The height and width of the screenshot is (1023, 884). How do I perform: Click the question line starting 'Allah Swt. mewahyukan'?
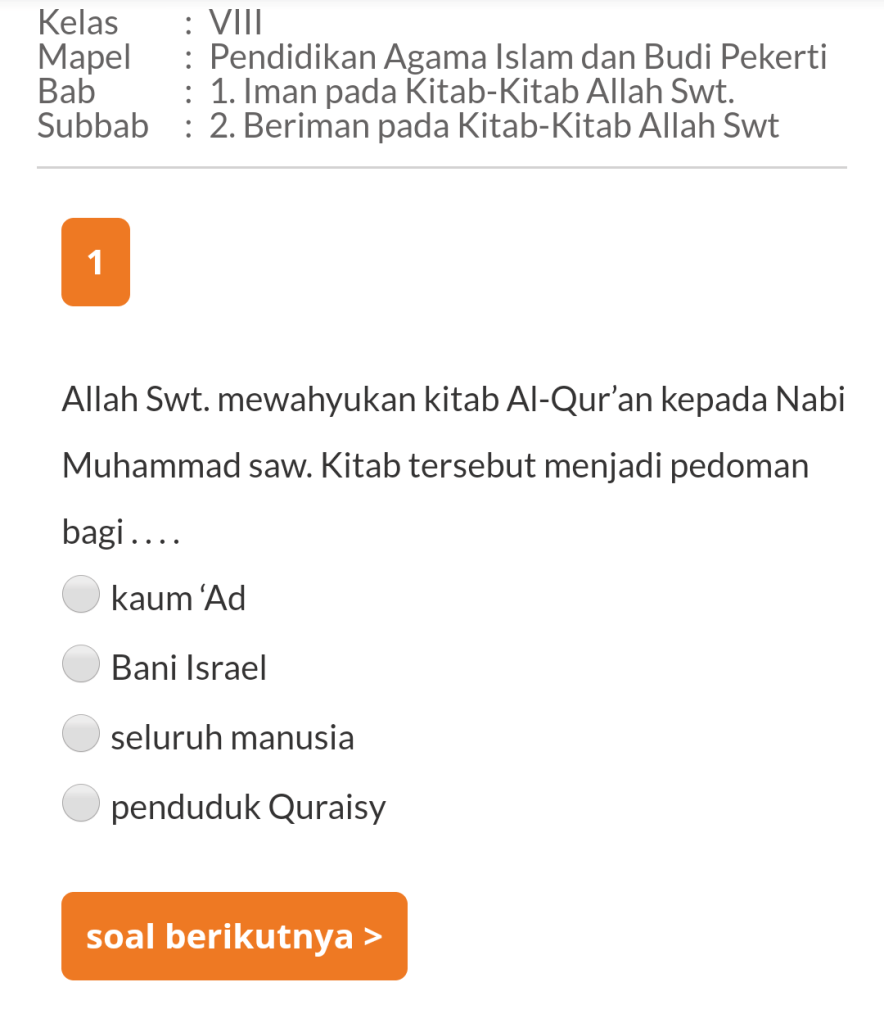454,400
